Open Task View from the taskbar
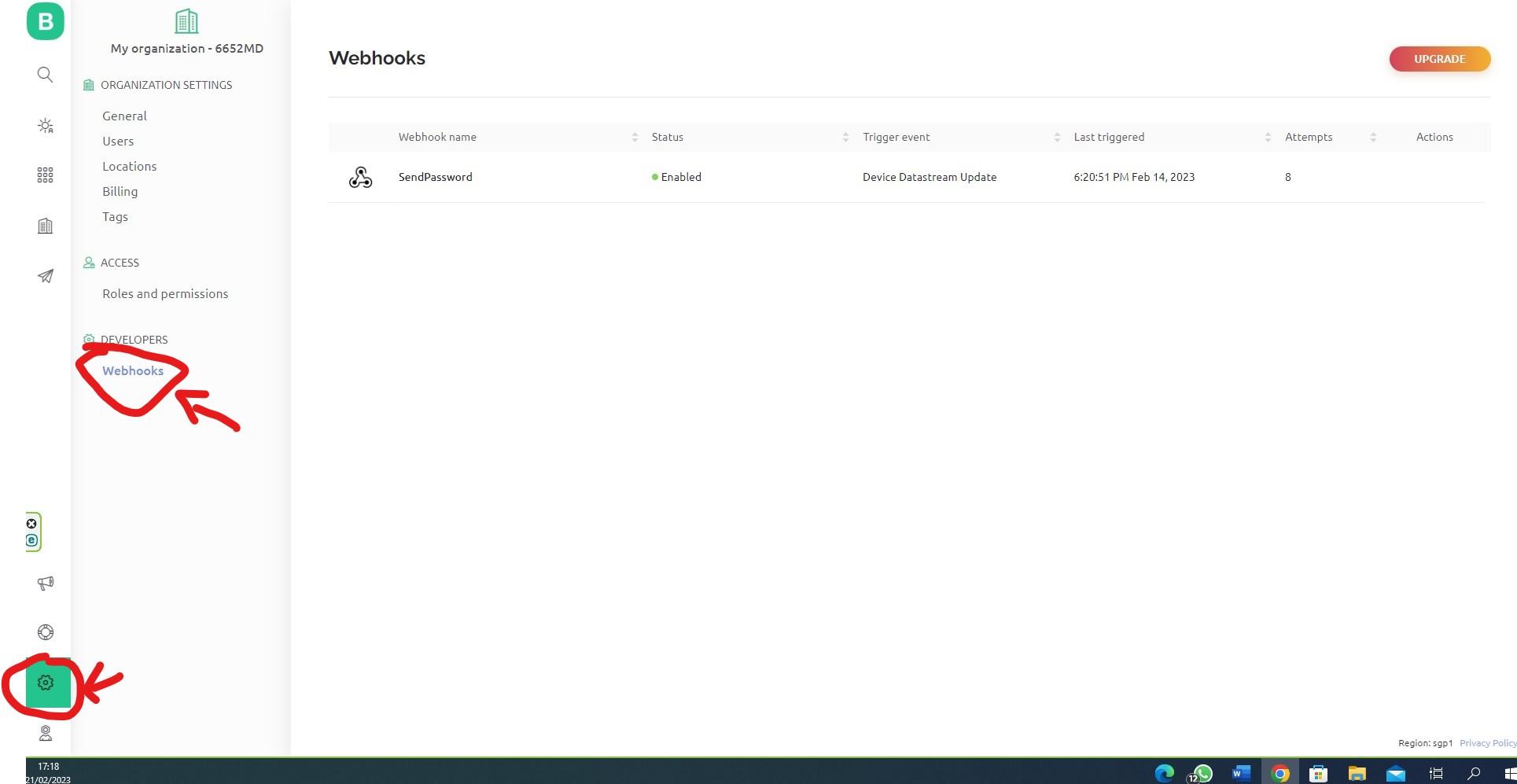This screenshot has height=784, width=1517. click(x=1435, y=773)
